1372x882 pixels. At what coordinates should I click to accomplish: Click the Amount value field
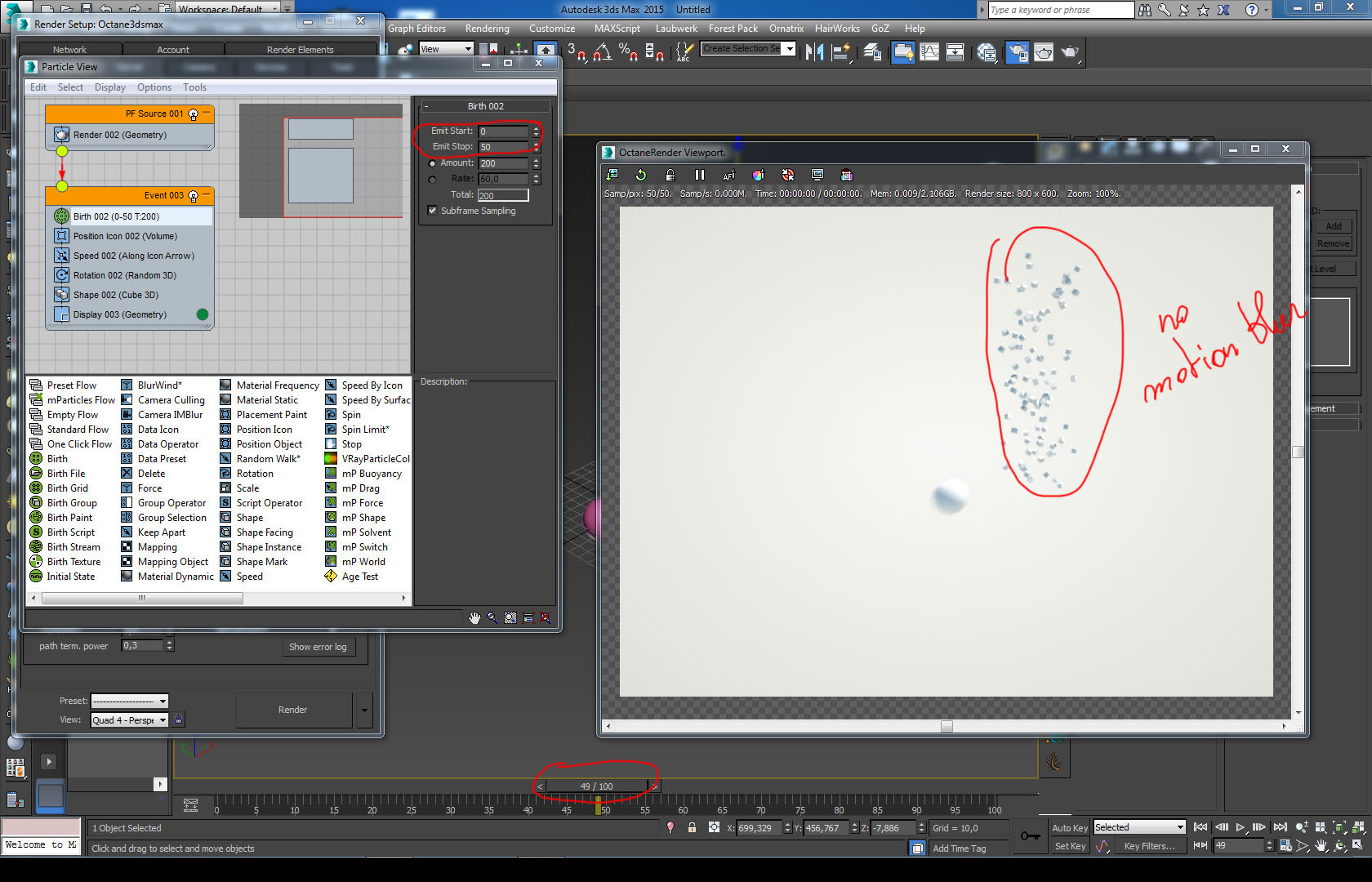click(x=504, y=163)
